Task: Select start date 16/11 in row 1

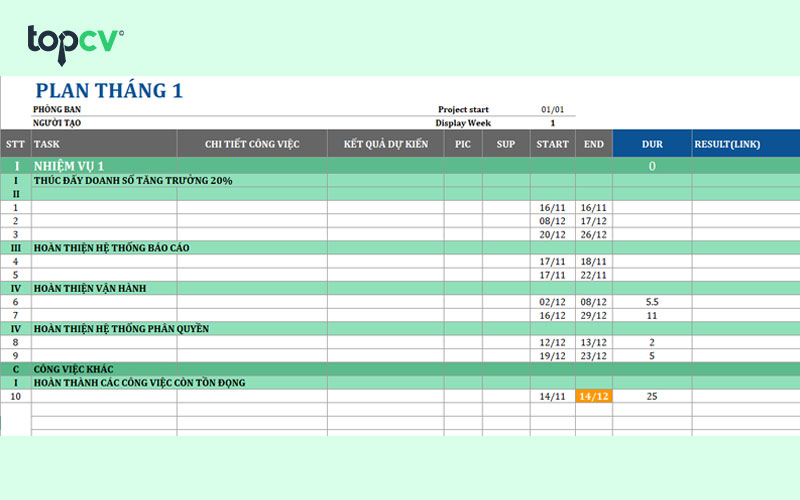Action: coord(553,208)
